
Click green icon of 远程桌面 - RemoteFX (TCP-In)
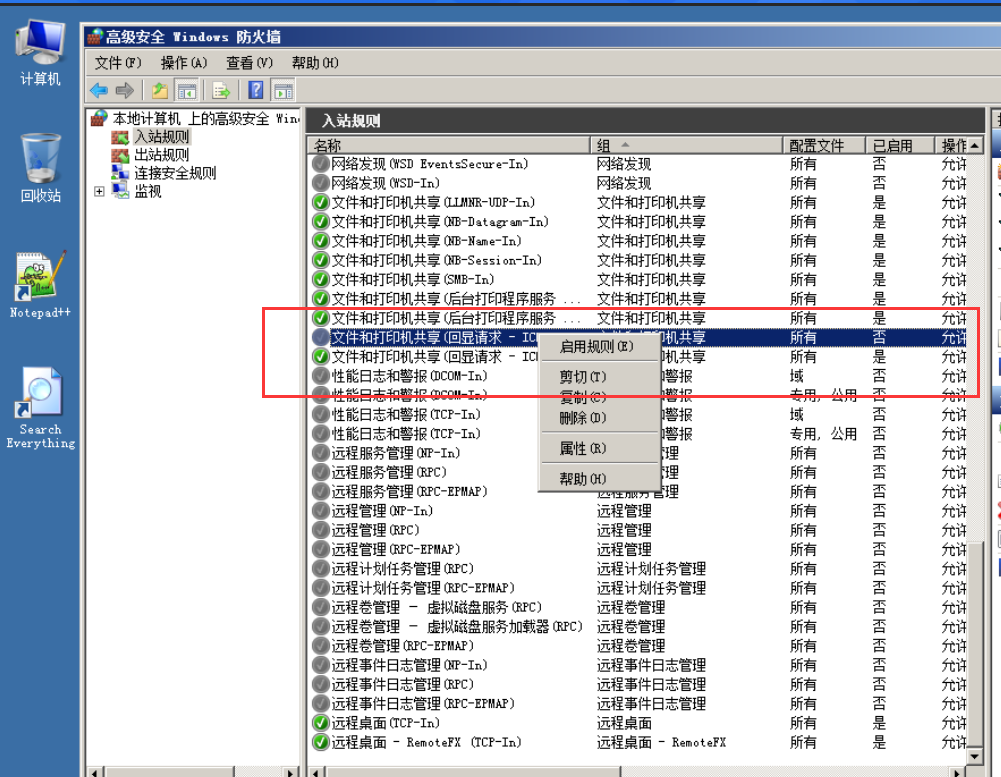(x=320, y=743)
